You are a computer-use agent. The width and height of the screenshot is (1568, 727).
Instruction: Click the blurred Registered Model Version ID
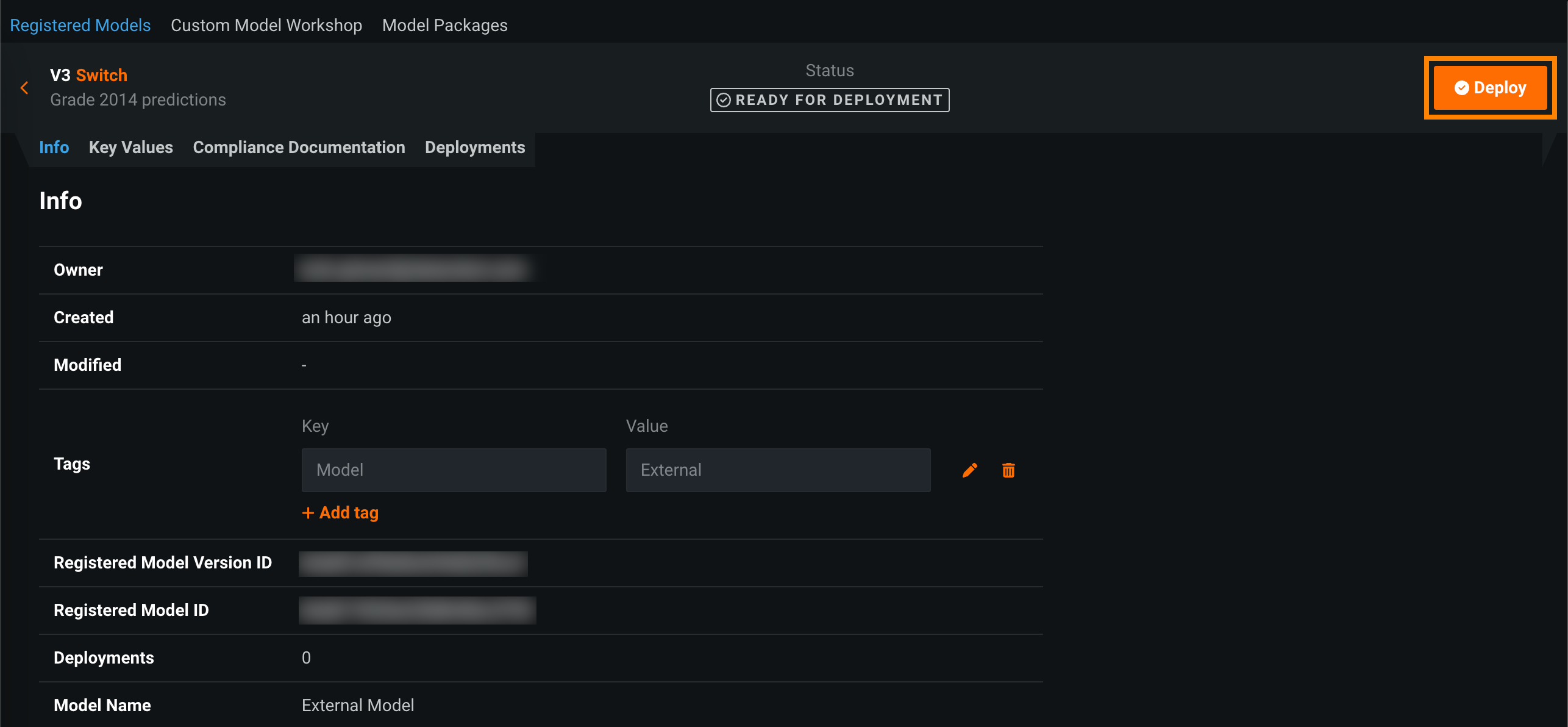[x=413, y=564]
